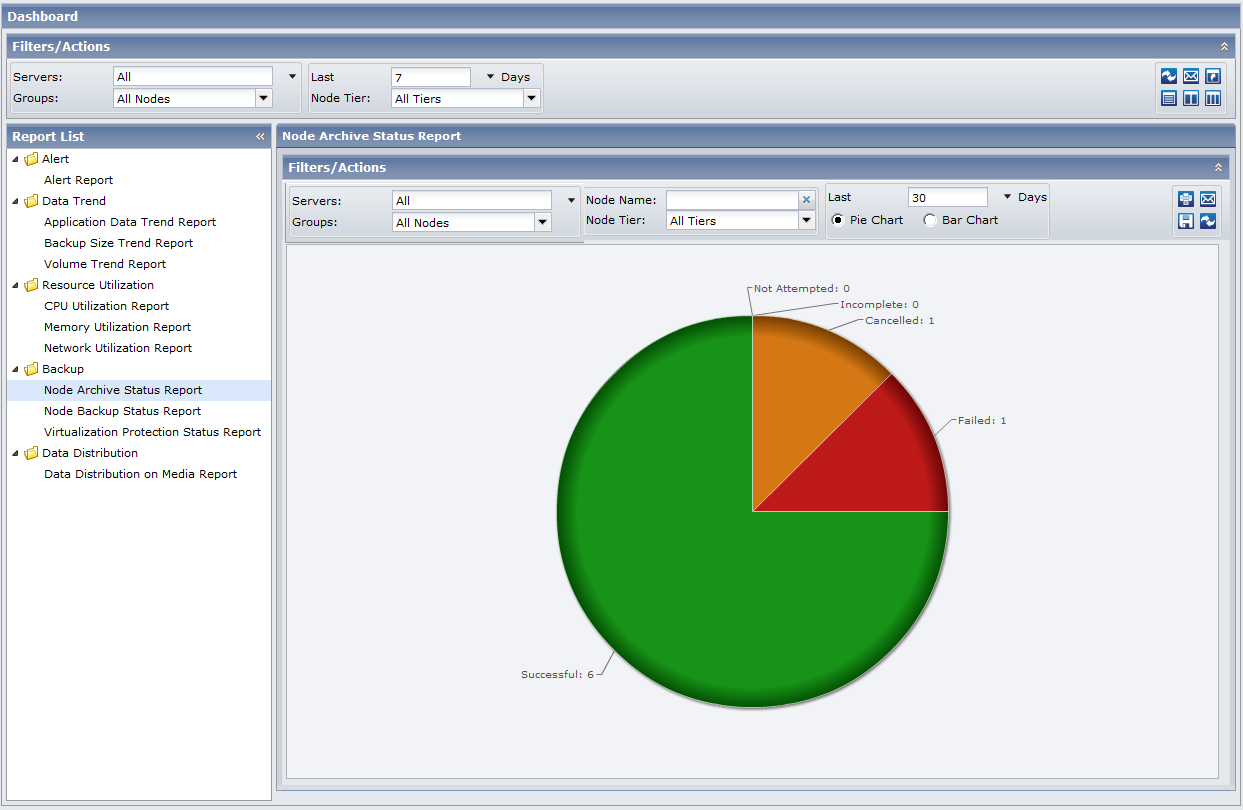Open report Last 30 Days dropdown arrow

(x=1007, y=197)
